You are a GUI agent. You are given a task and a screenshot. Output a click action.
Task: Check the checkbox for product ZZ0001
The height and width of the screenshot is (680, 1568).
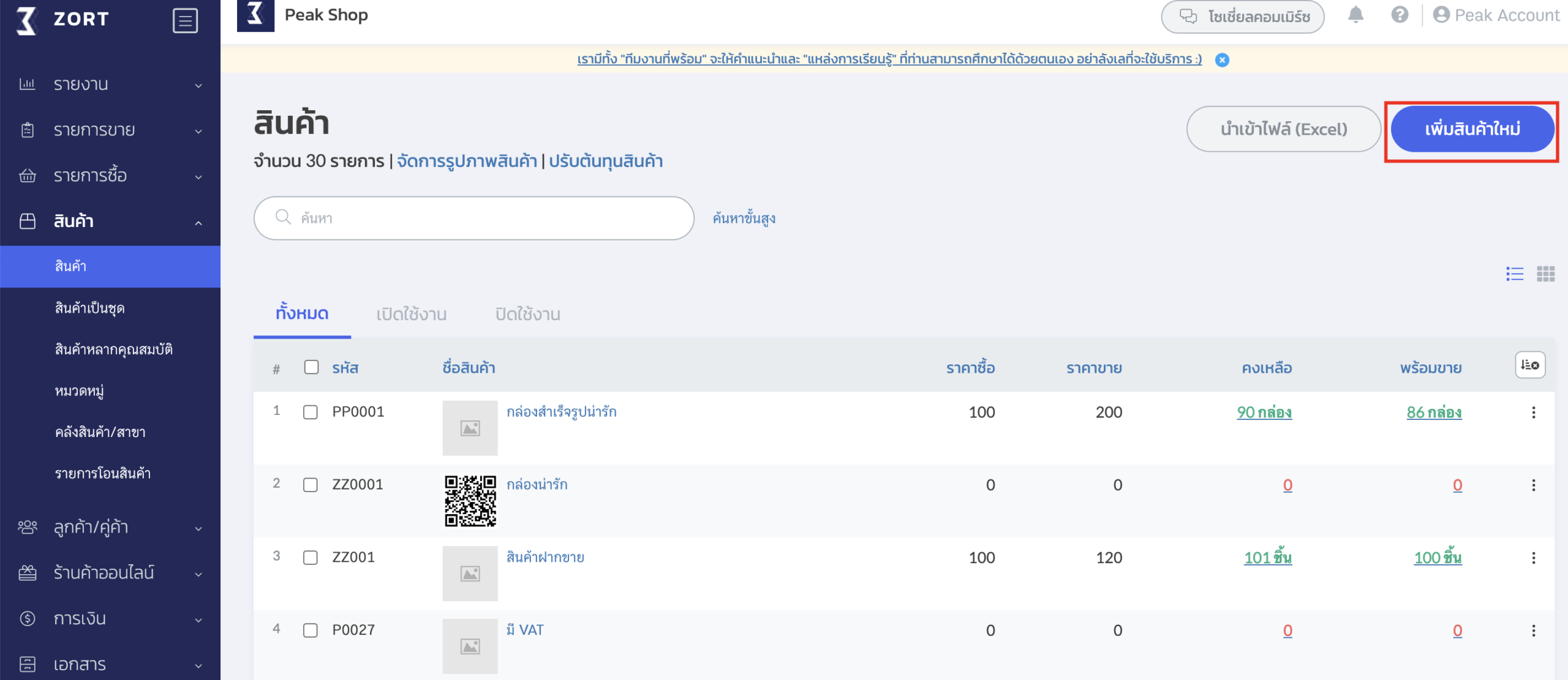click(311, 484)
